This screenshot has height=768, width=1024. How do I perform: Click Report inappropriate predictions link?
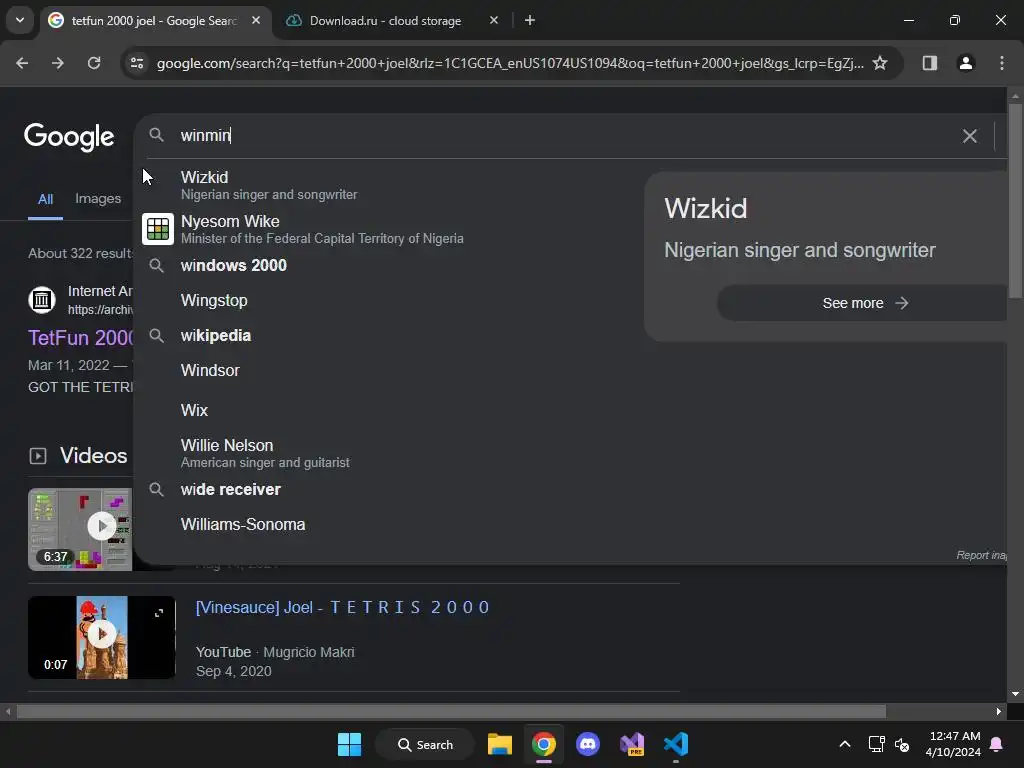(x=981, y=555)
